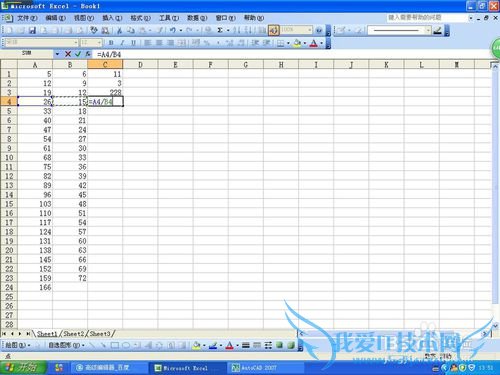Toggle Bold formatting

(x=111, y=43)
